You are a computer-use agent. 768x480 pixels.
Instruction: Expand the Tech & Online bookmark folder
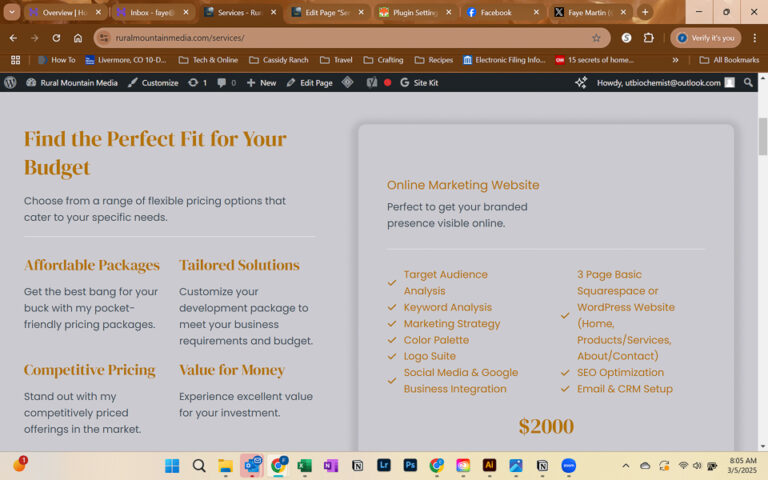coord(208,60)
